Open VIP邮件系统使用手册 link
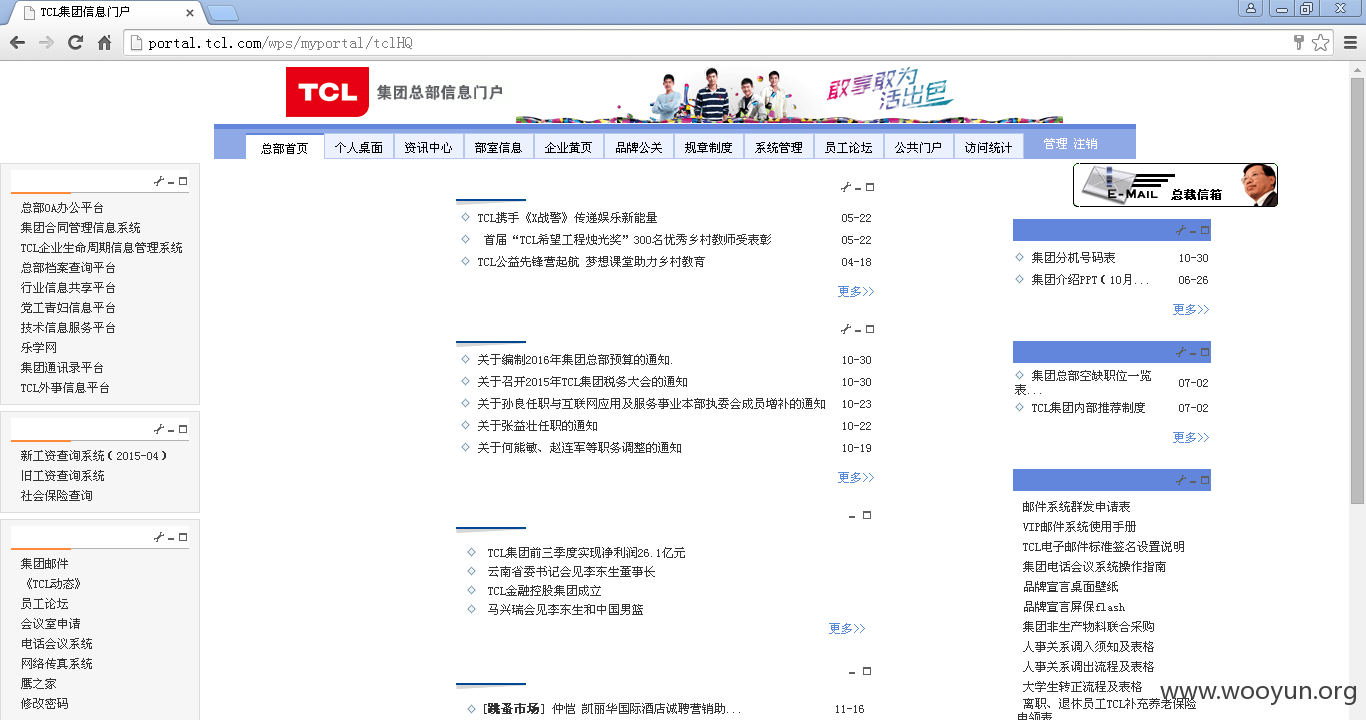The height and width of the screenshot is (720, 1366). click(x=1079, y=527)
